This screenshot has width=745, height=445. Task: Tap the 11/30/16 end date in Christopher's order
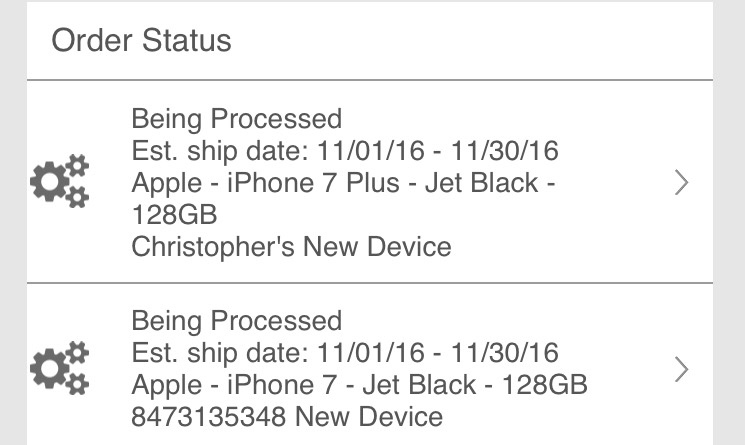tap(505, 151)
